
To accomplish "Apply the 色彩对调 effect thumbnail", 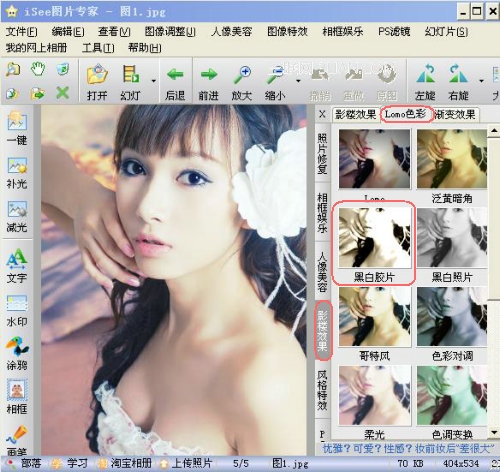I will (452, 316).
